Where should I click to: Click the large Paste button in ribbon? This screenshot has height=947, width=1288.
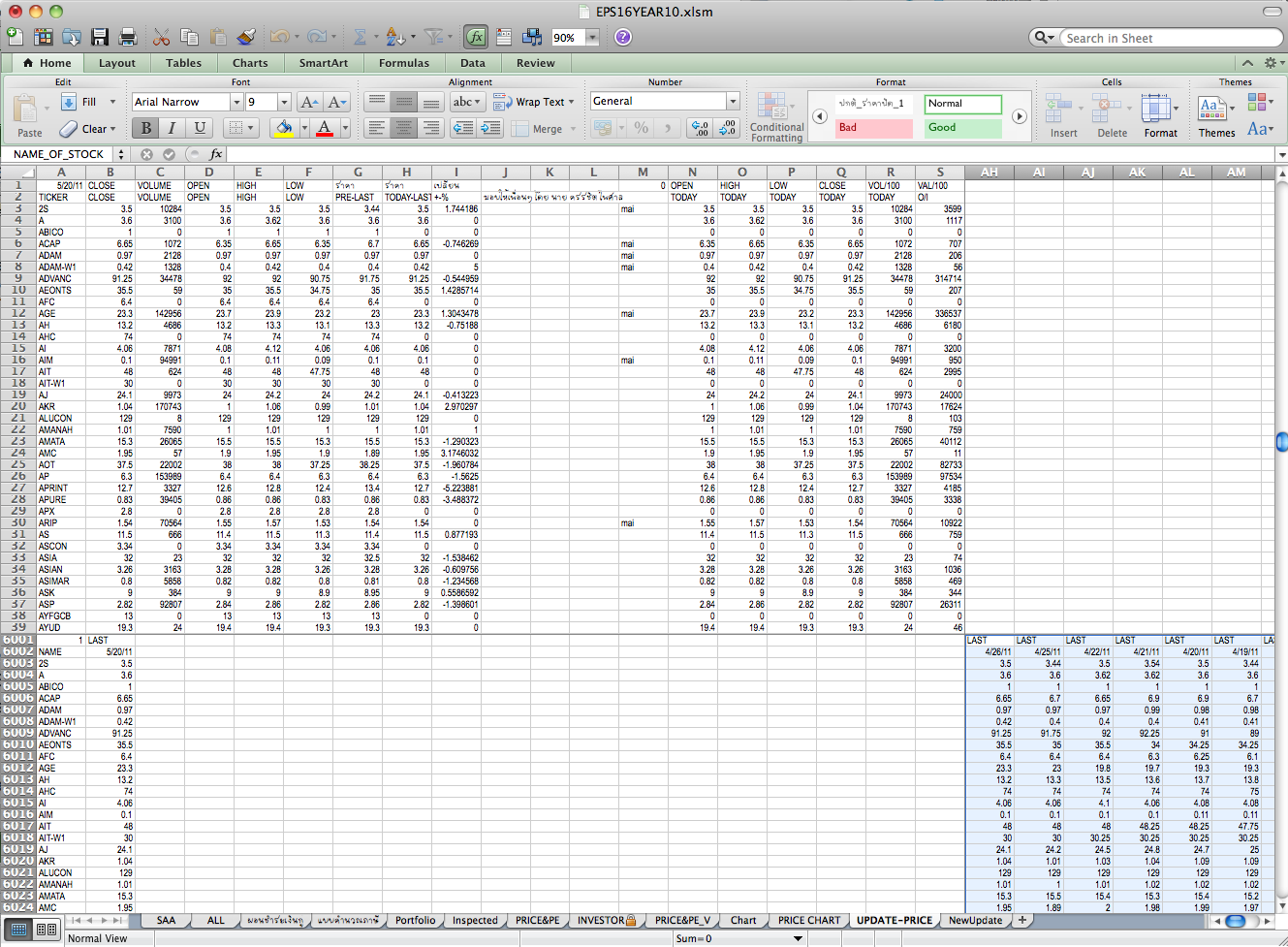(x=29, y=115)
